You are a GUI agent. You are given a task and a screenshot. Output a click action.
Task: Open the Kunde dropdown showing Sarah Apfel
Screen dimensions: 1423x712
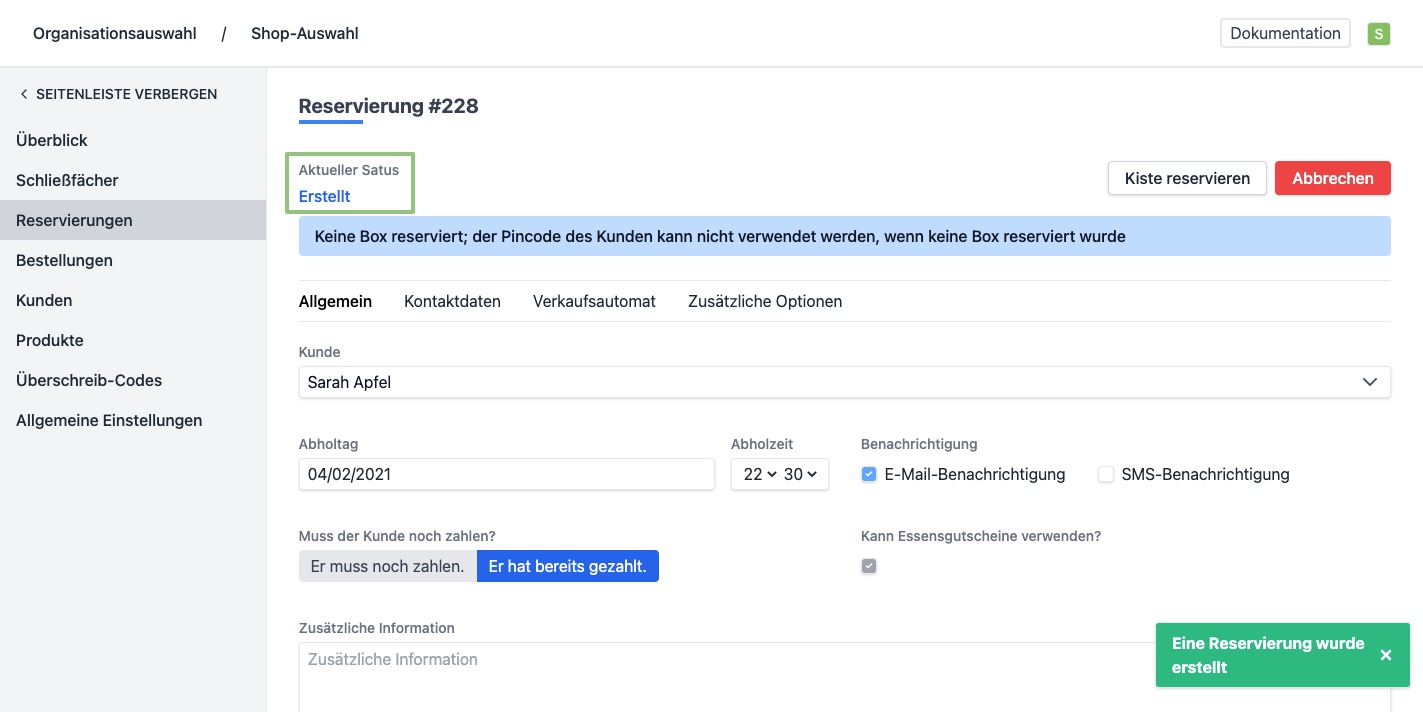(844, 382)
